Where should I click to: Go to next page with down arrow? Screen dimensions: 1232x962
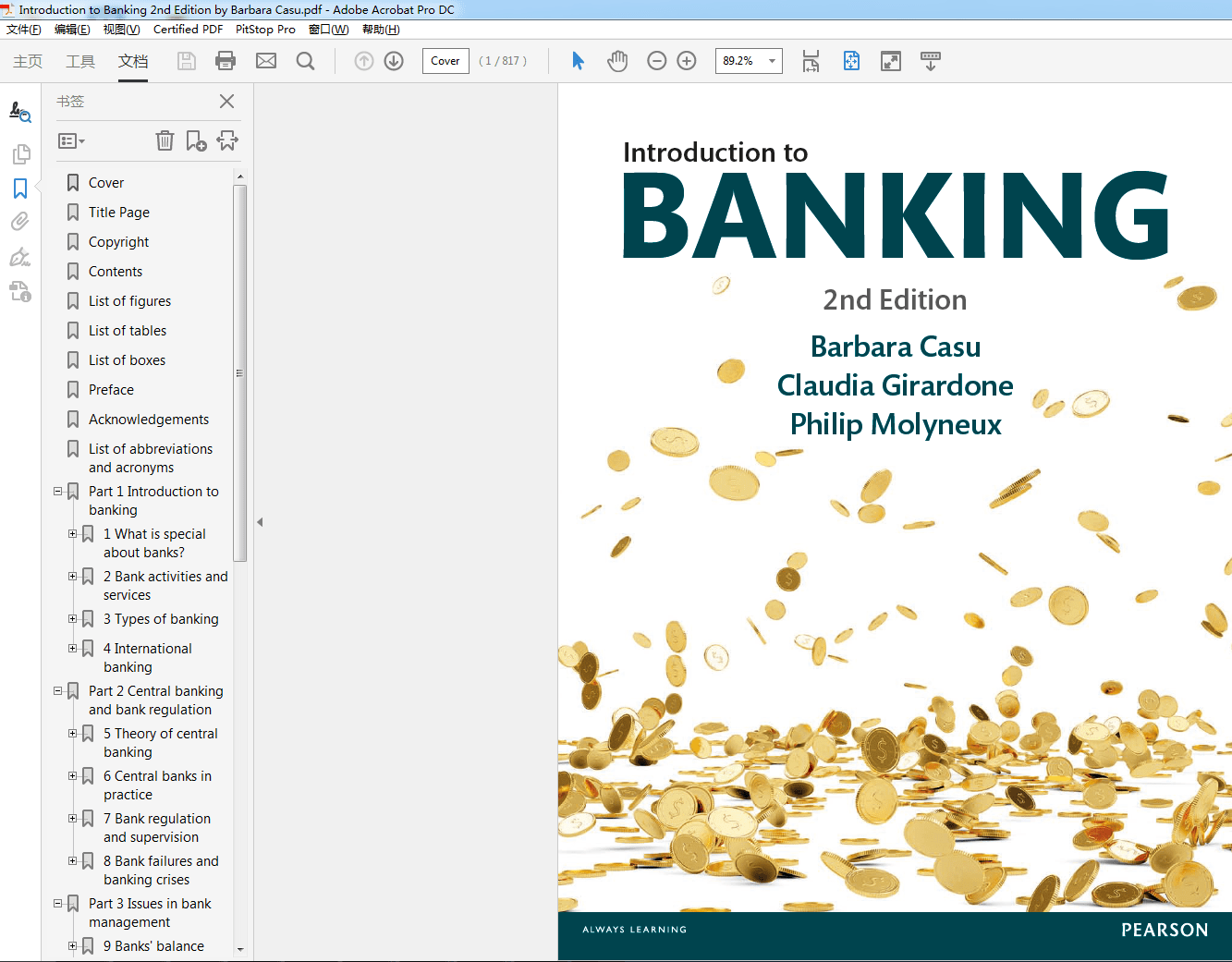pos(393,60)
